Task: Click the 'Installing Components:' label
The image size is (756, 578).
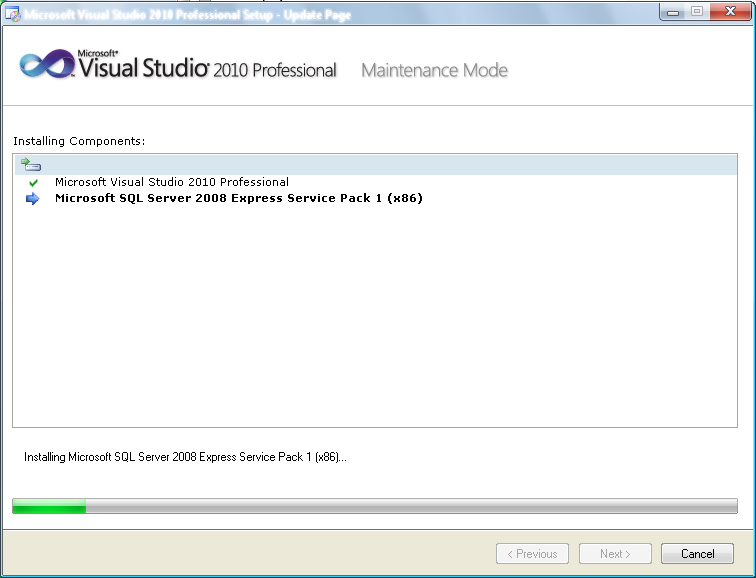Action: [79, 141]
